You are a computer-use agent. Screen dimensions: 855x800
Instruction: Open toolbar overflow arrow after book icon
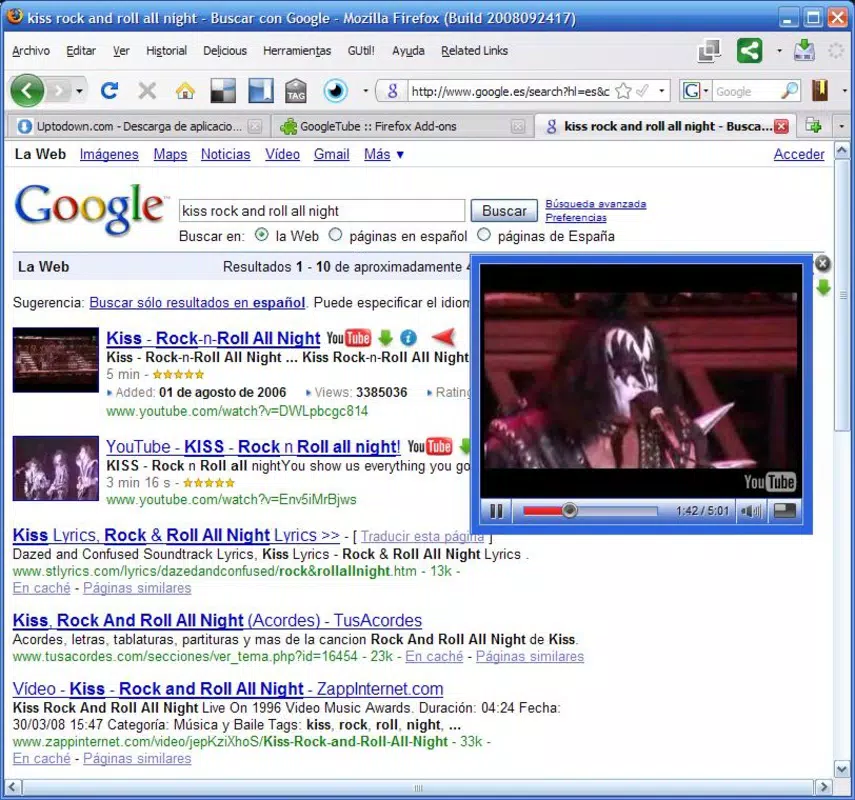845,91
